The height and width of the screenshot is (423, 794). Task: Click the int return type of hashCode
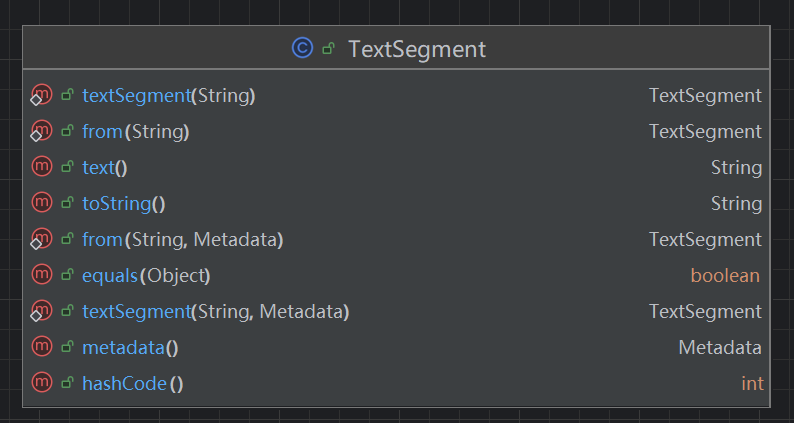752,384
